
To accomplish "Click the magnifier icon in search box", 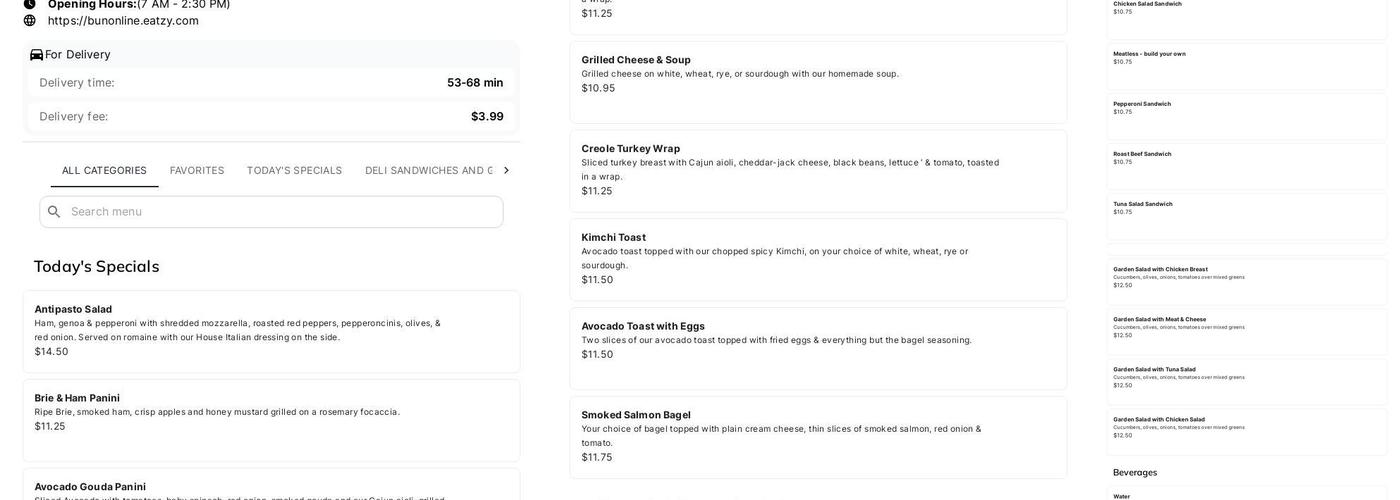I will tap(54, 212).
